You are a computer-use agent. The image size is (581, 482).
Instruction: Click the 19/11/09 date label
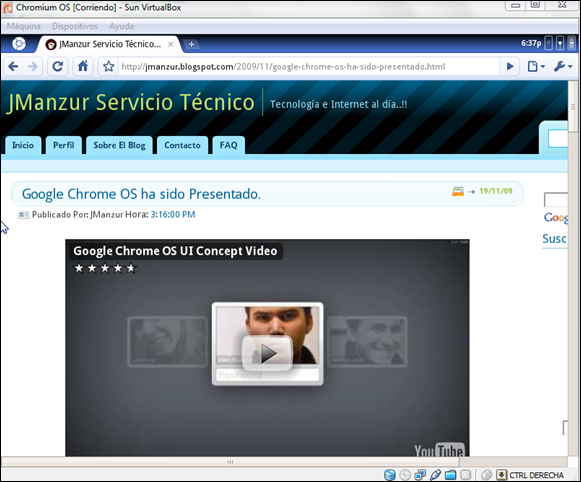pos(496,191)
